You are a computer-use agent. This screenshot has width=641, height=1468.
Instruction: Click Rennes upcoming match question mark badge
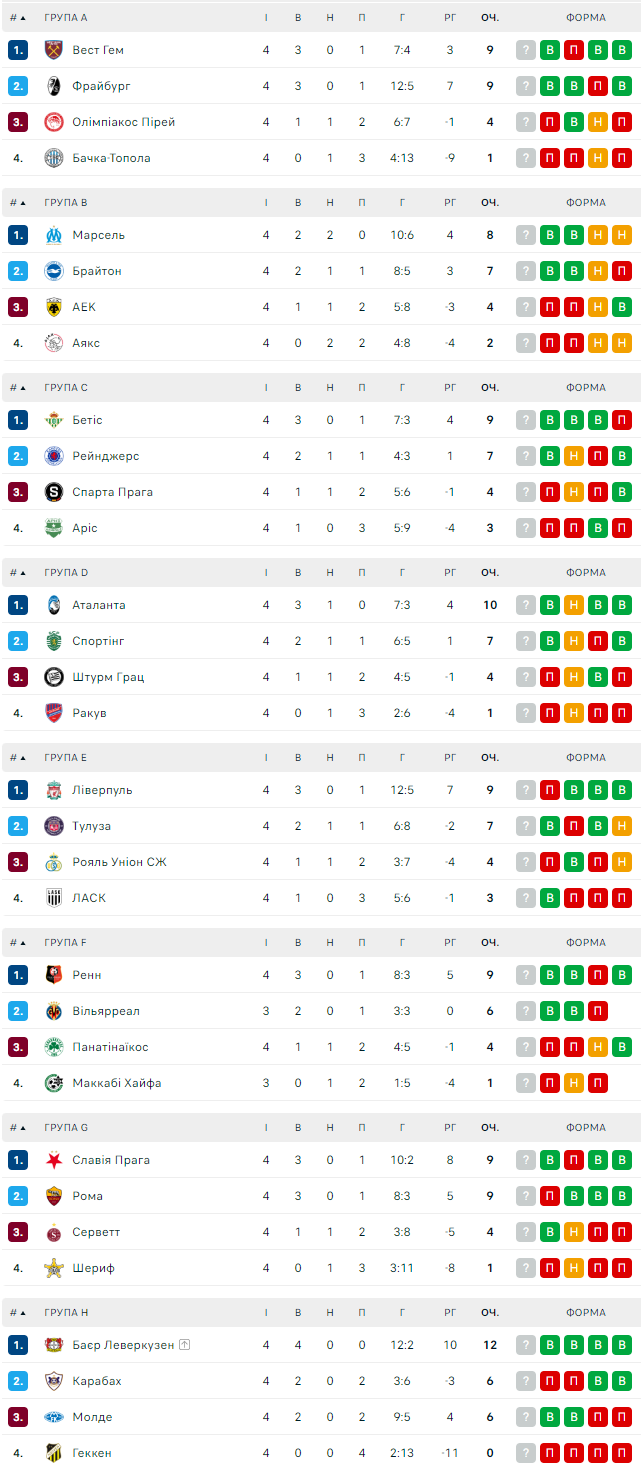(x=526, y=975)
